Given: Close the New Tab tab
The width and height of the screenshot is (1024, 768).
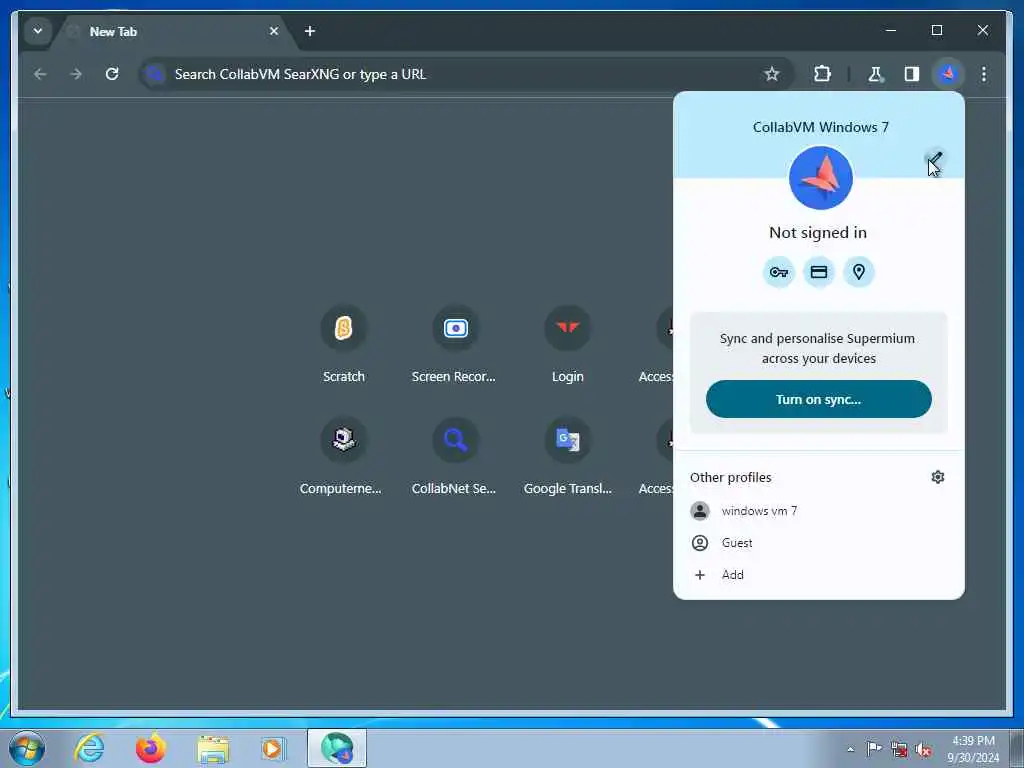Looking at the screenshot, I should point(274,31).
